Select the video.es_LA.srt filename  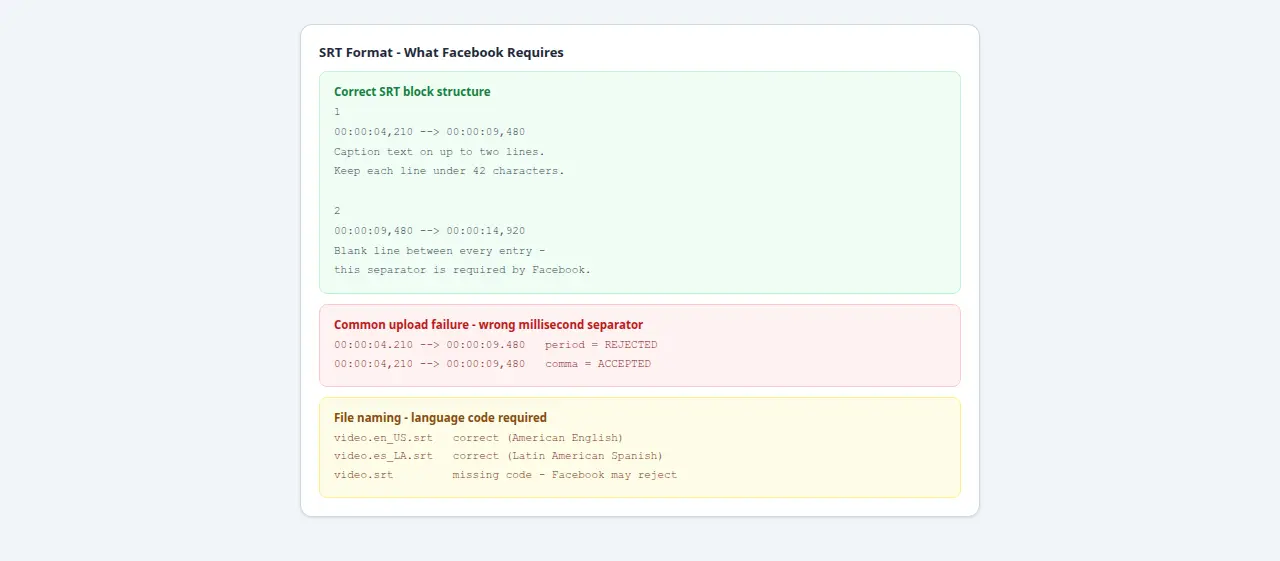coord(383,456)
